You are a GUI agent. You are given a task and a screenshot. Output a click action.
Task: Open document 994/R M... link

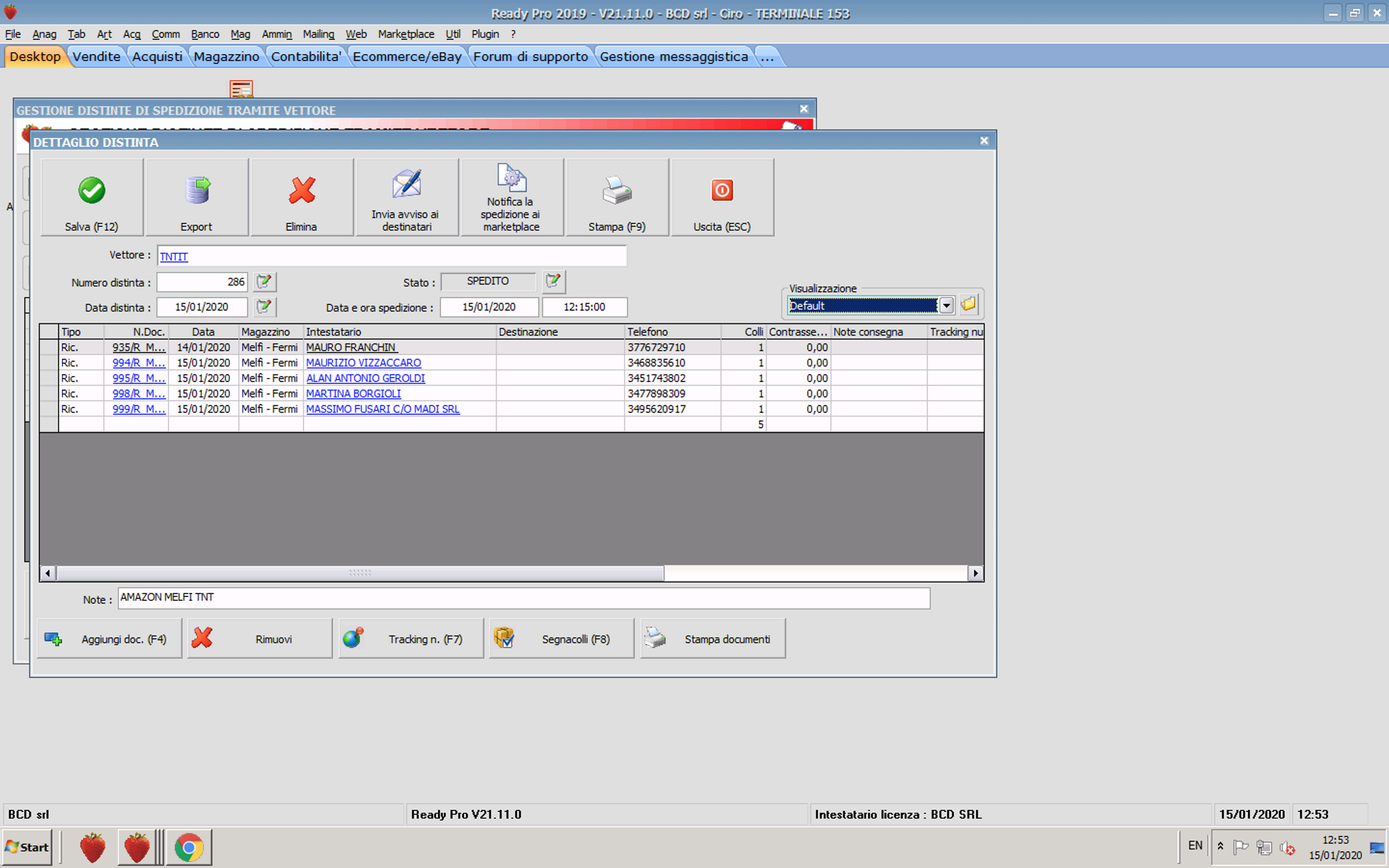pos(139,363)
